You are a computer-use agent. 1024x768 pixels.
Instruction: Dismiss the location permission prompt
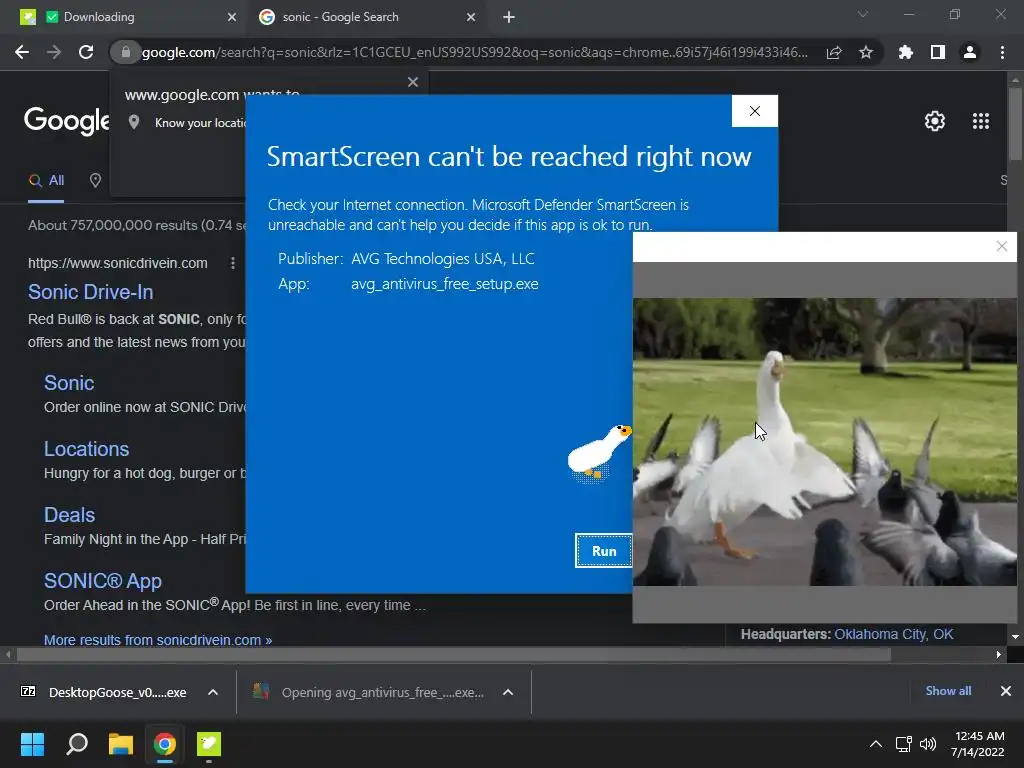413,82
